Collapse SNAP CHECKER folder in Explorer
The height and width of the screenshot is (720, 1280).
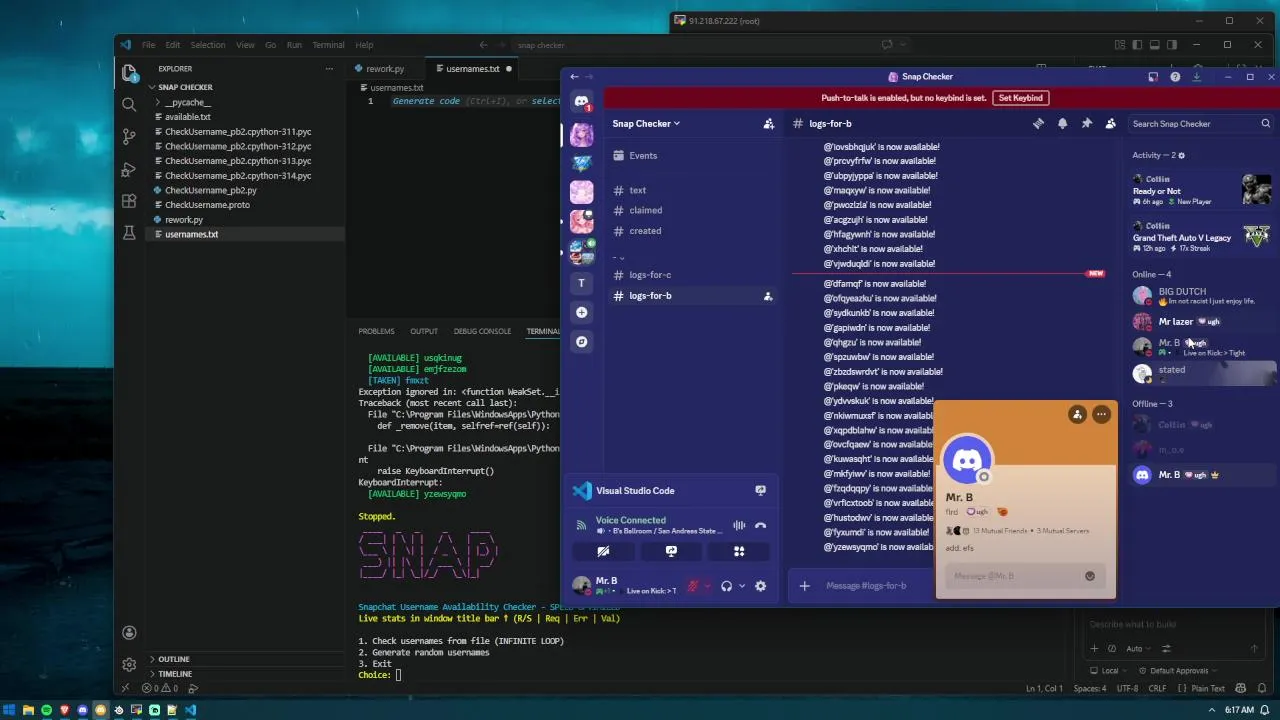click(184, 87)
